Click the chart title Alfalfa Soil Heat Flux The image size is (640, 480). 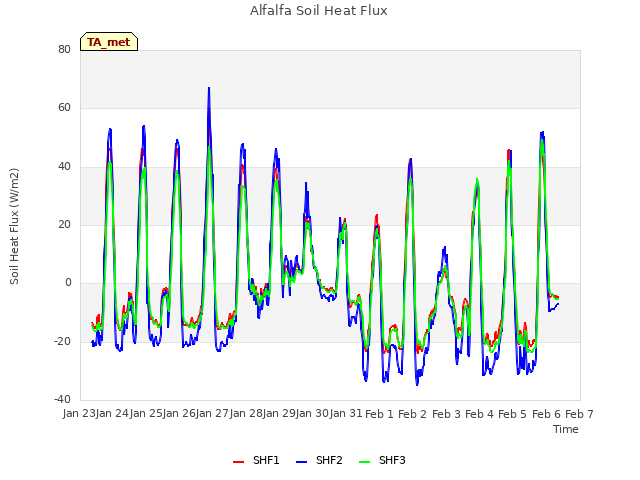(x=319, y=11)
